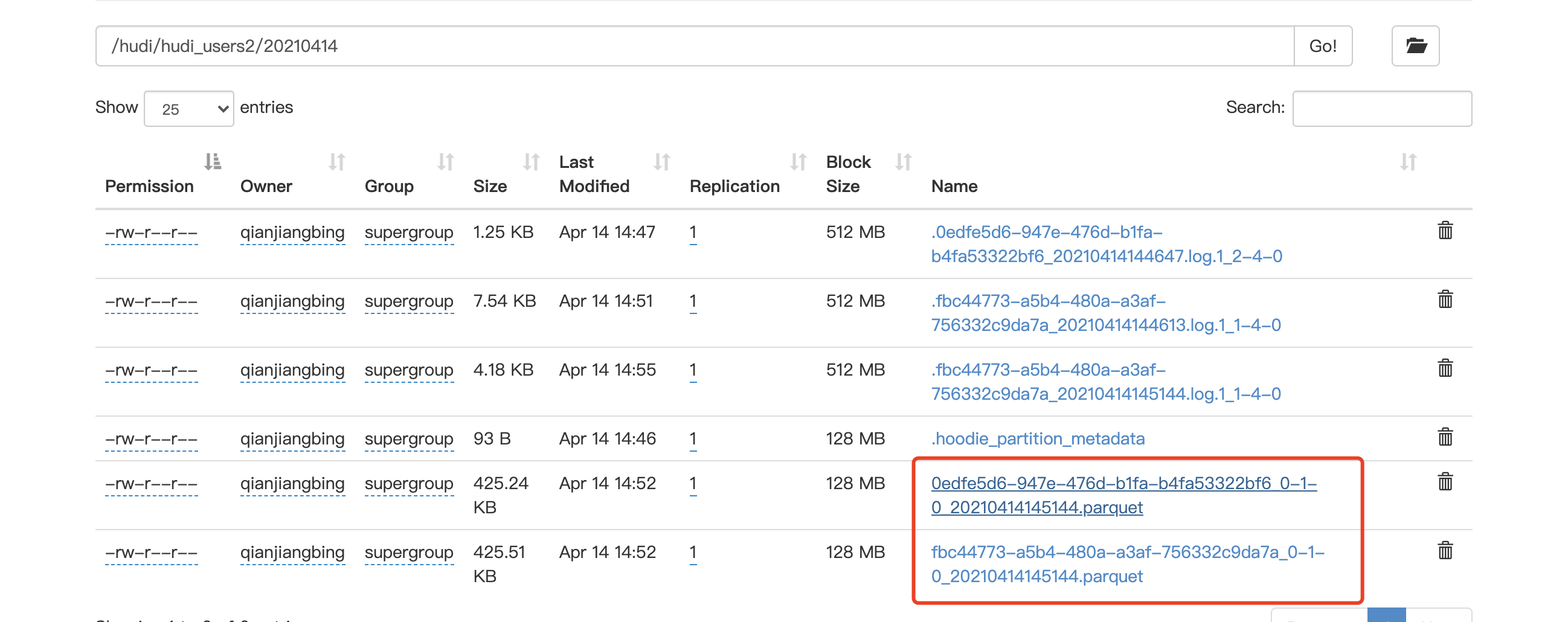Viewport: 1568px width, 622px height.
Task: Delete the first .log.1_2-4-0 file
Action: tap(1446, 230)
